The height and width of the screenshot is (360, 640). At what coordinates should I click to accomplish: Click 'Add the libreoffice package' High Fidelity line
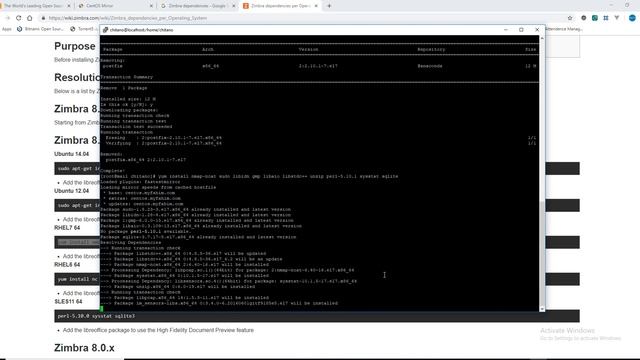point(158,330)
